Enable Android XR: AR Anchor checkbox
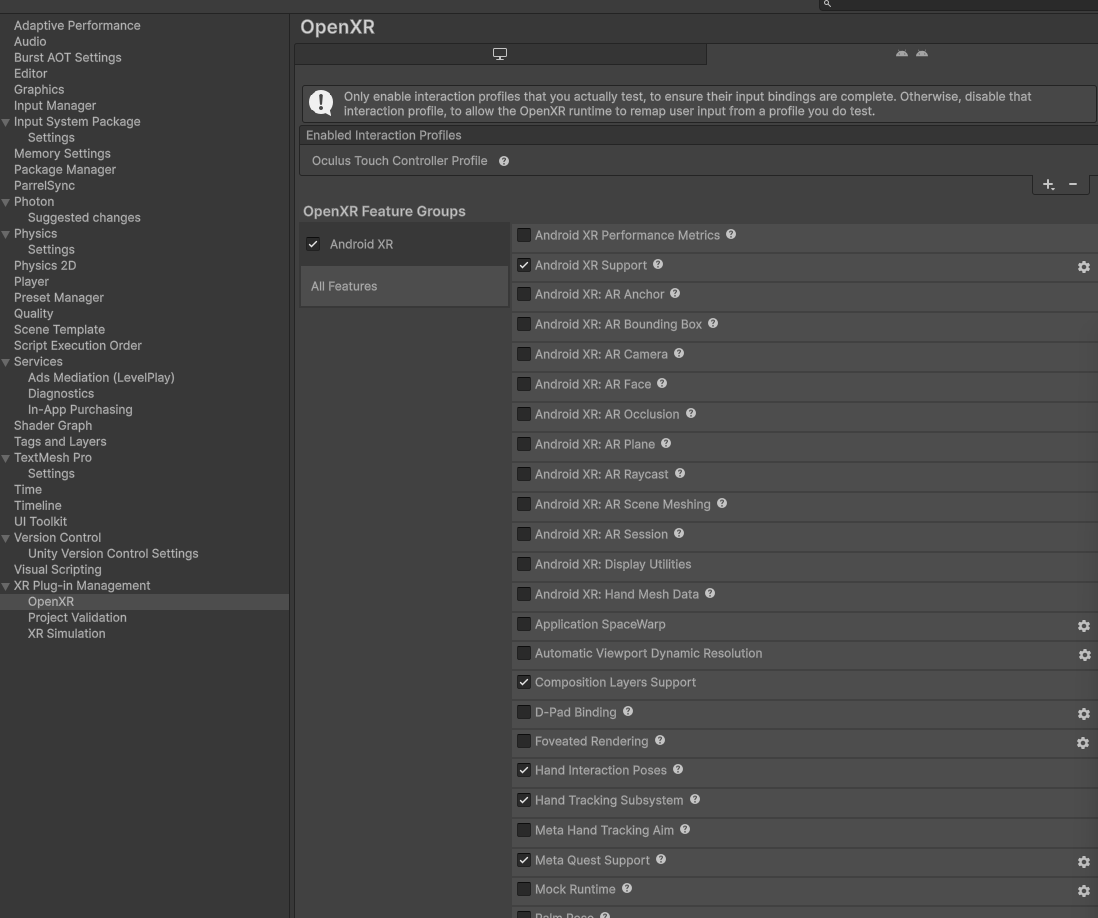 524,295
